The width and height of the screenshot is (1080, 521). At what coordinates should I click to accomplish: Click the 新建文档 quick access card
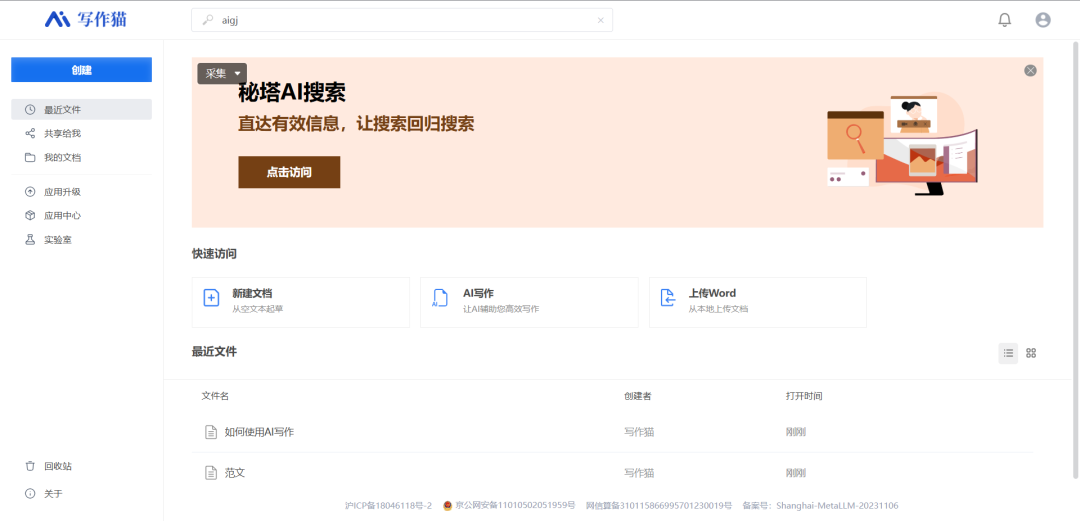[300, 302]
